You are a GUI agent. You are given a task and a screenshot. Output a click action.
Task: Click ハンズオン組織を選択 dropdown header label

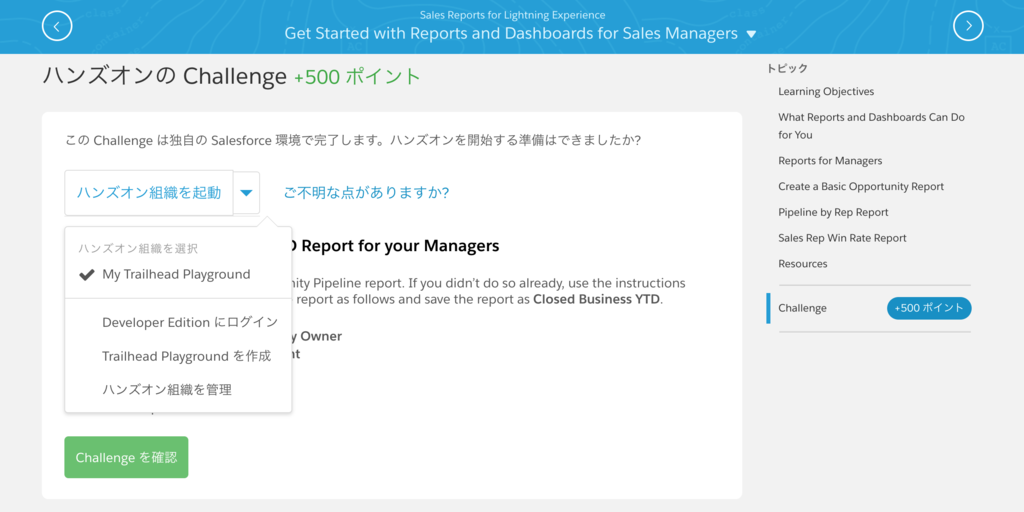[138, 248]
